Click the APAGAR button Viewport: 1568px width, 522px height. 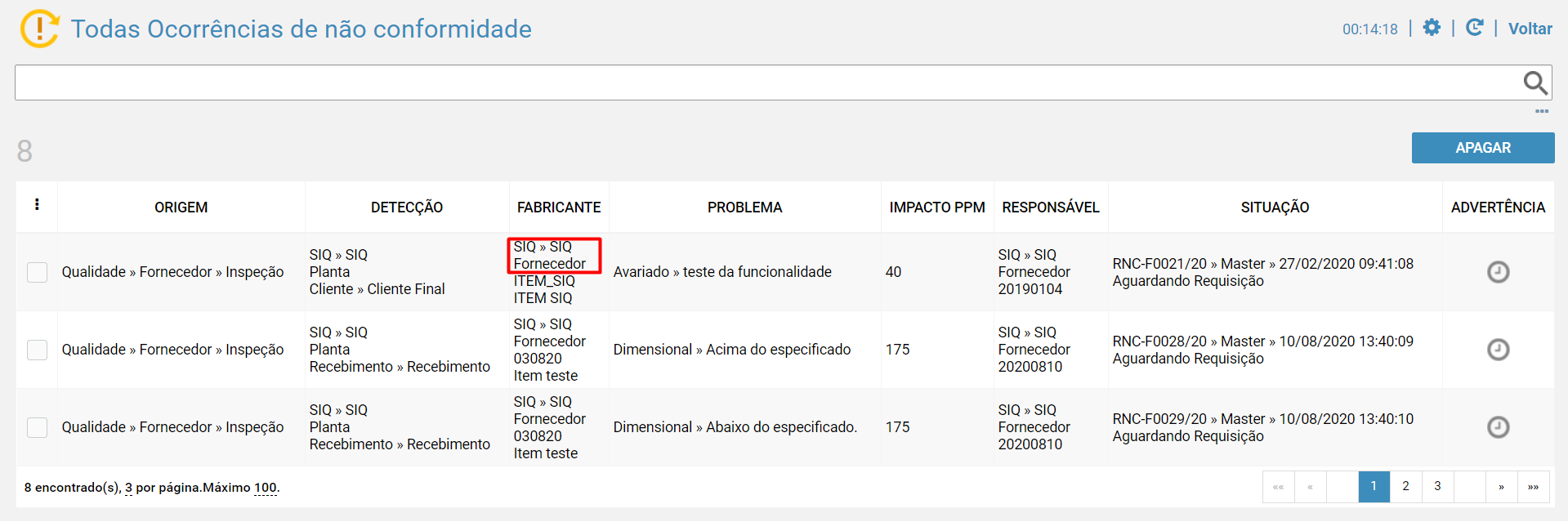point(1482,148)
